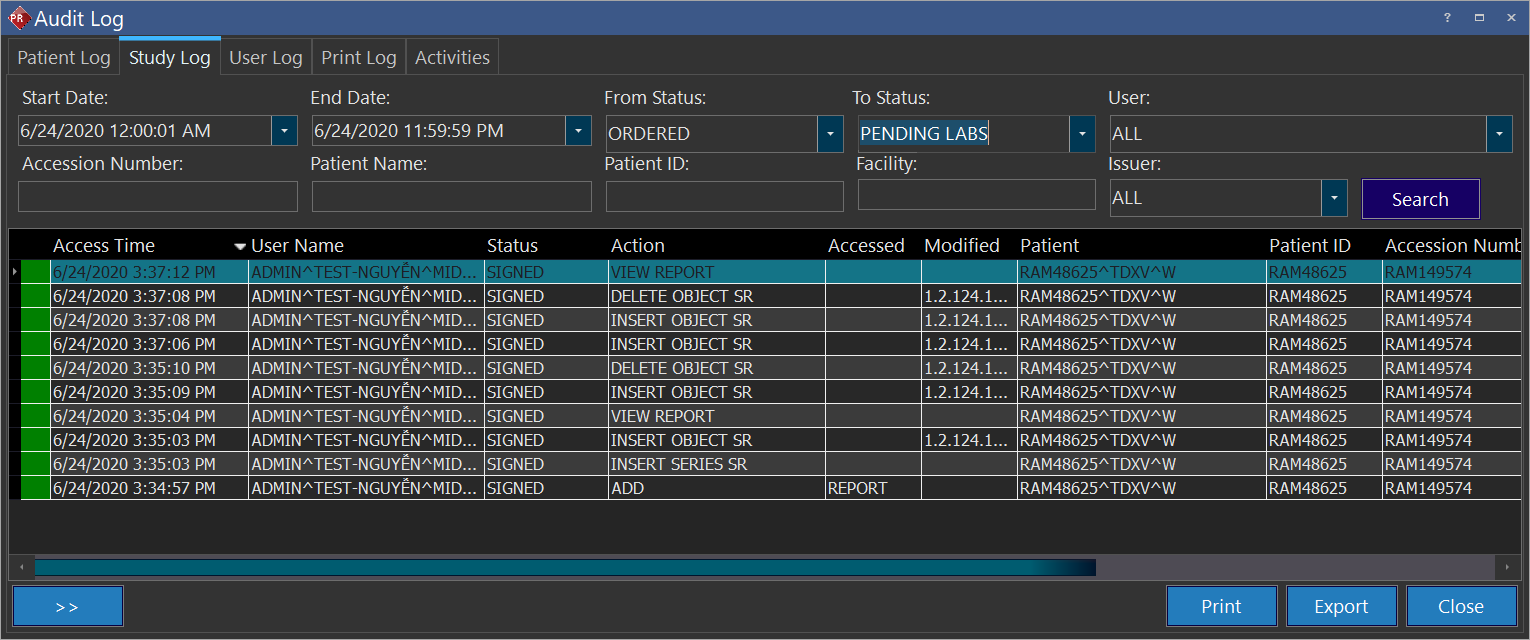1530x640 pixels.
Task: Click the Accession Number input field
Action: tap(158, 197)
